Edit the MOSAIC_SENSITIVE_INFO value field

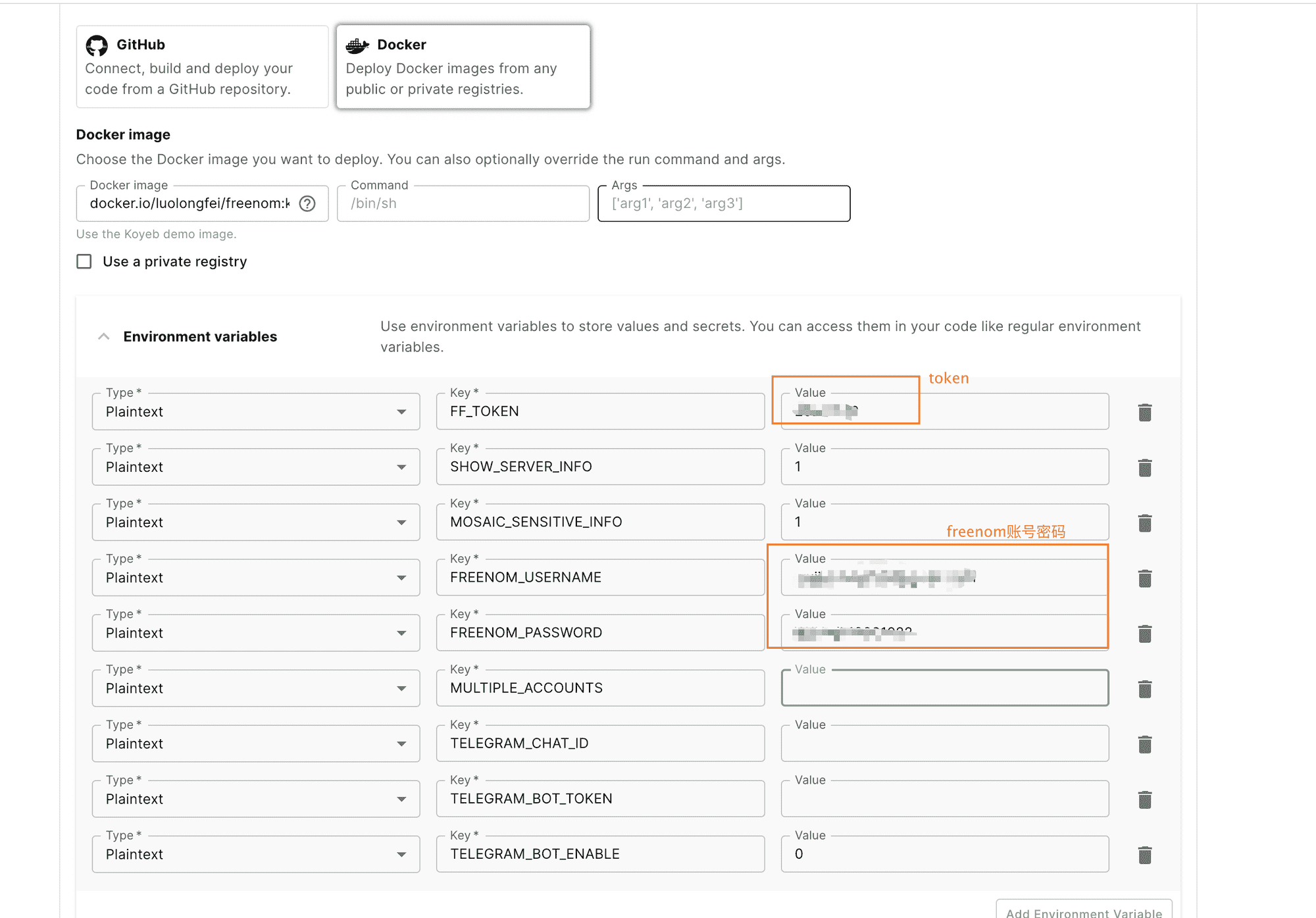[x=945, y=522]
